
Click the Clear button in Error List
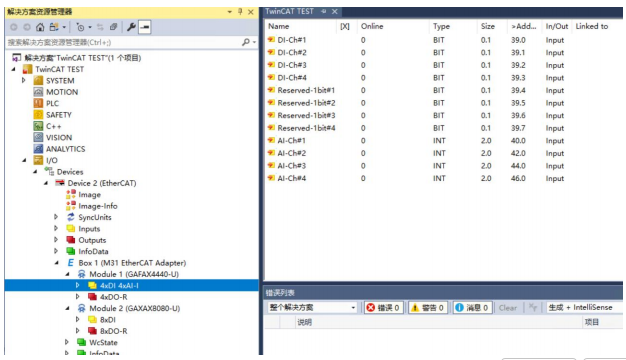(x=507, y=308)
